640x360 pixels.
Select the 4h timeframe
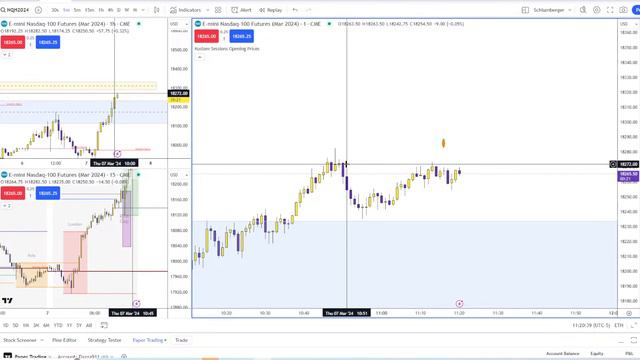[110, 10]
